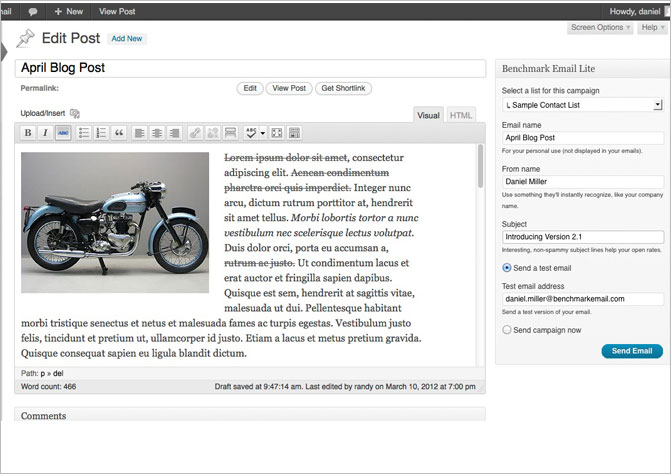The width and height of the screenshot is (671, 474).
Task: Toggle bold formatting in editor toolbar
Action: point(28,132)
